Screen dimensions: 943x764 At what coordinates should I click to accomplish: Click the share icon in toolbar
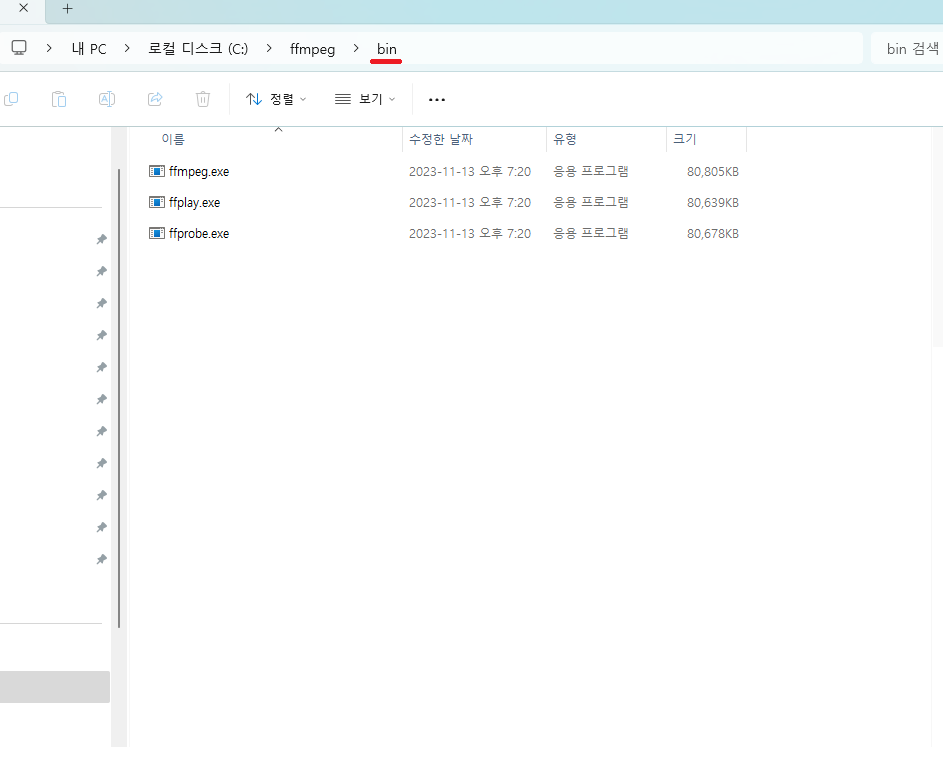coord(155,99)
